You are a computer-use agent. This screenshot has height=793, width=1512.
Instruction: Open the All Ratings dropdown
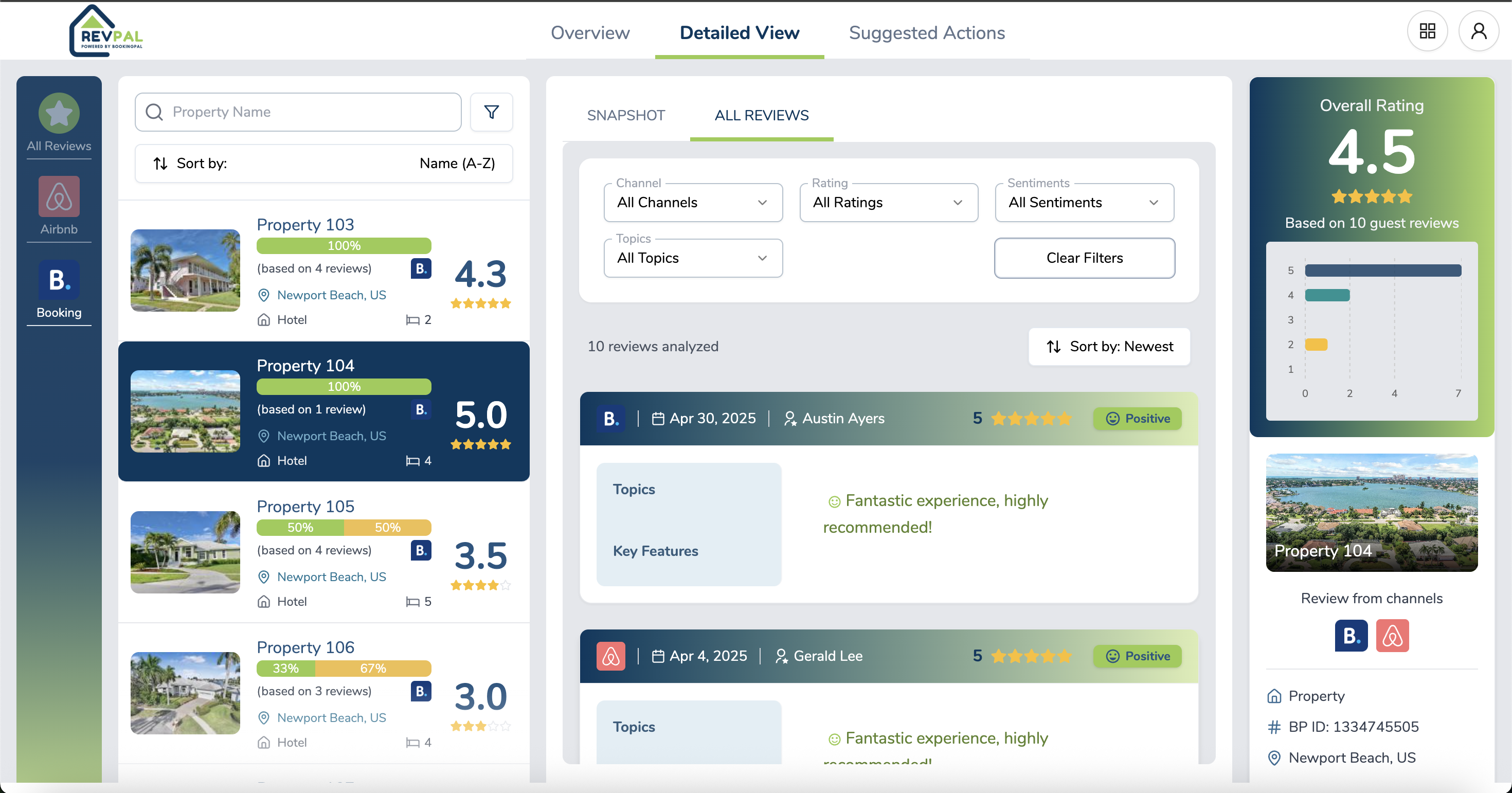coord(888,203)
